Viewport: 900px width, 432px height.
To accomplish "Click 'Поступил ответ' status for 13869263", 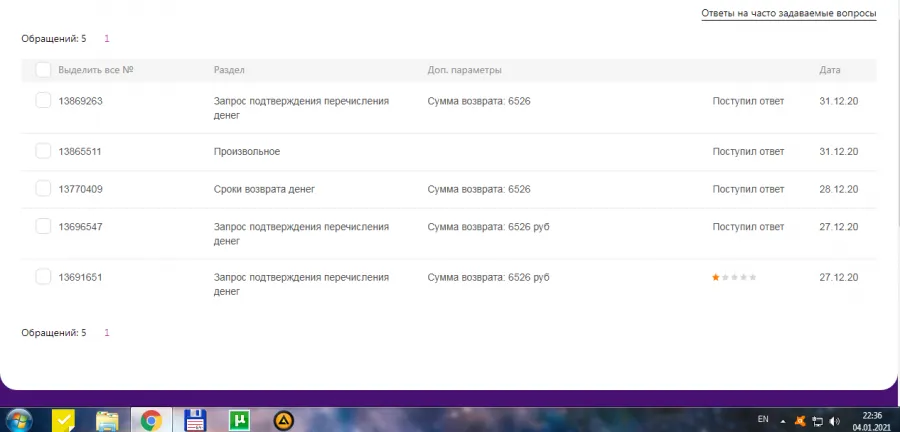I will pyautogui.click(x=748, y=101).
